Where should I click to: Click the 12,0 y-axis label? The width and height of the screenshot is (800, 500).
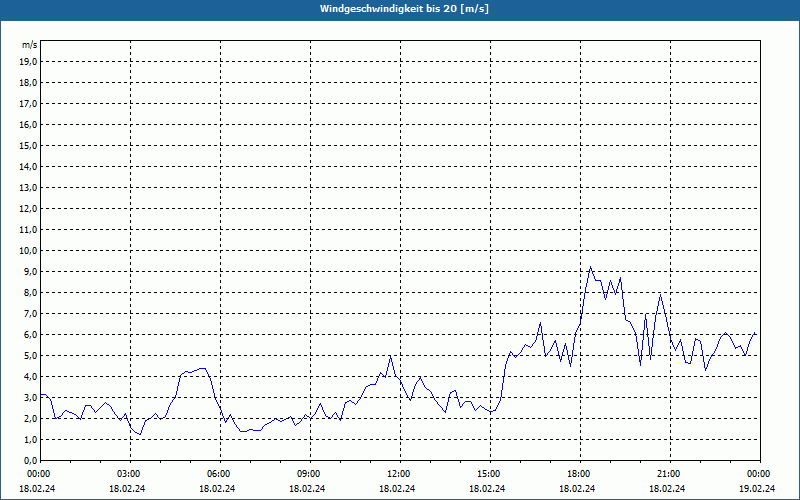28,209
